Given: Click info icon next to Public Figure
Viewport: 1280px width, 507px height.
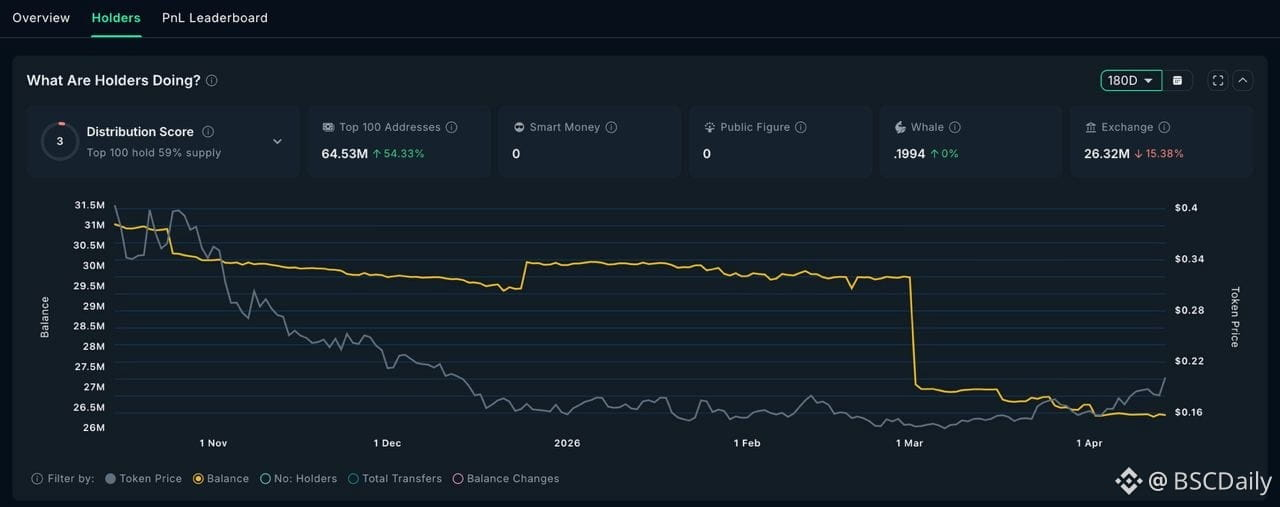Looking at the screenshot, I should pos(801,128).
